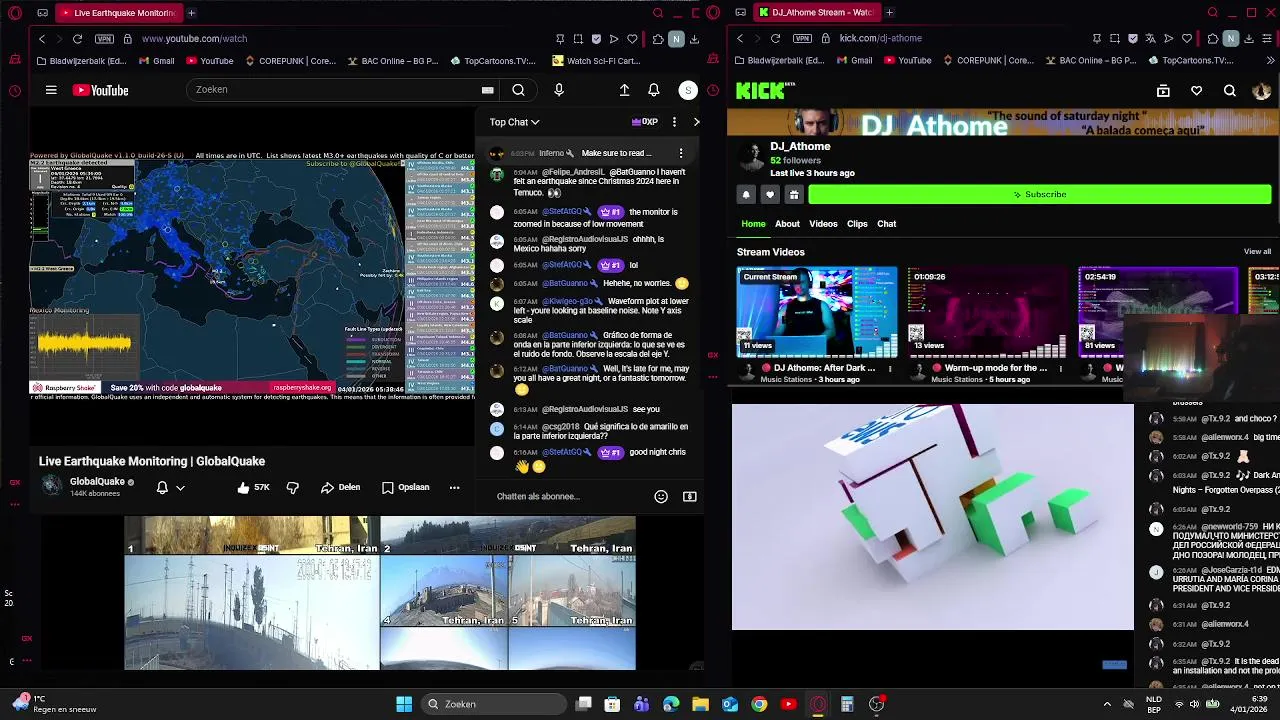
Task: Open the YouTube account avatar menu
Action: [688, 90]
